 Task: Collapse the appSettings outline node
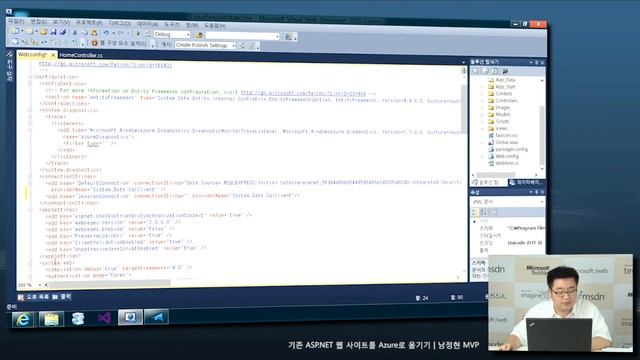pyautogui.click(x=30, y=210)
